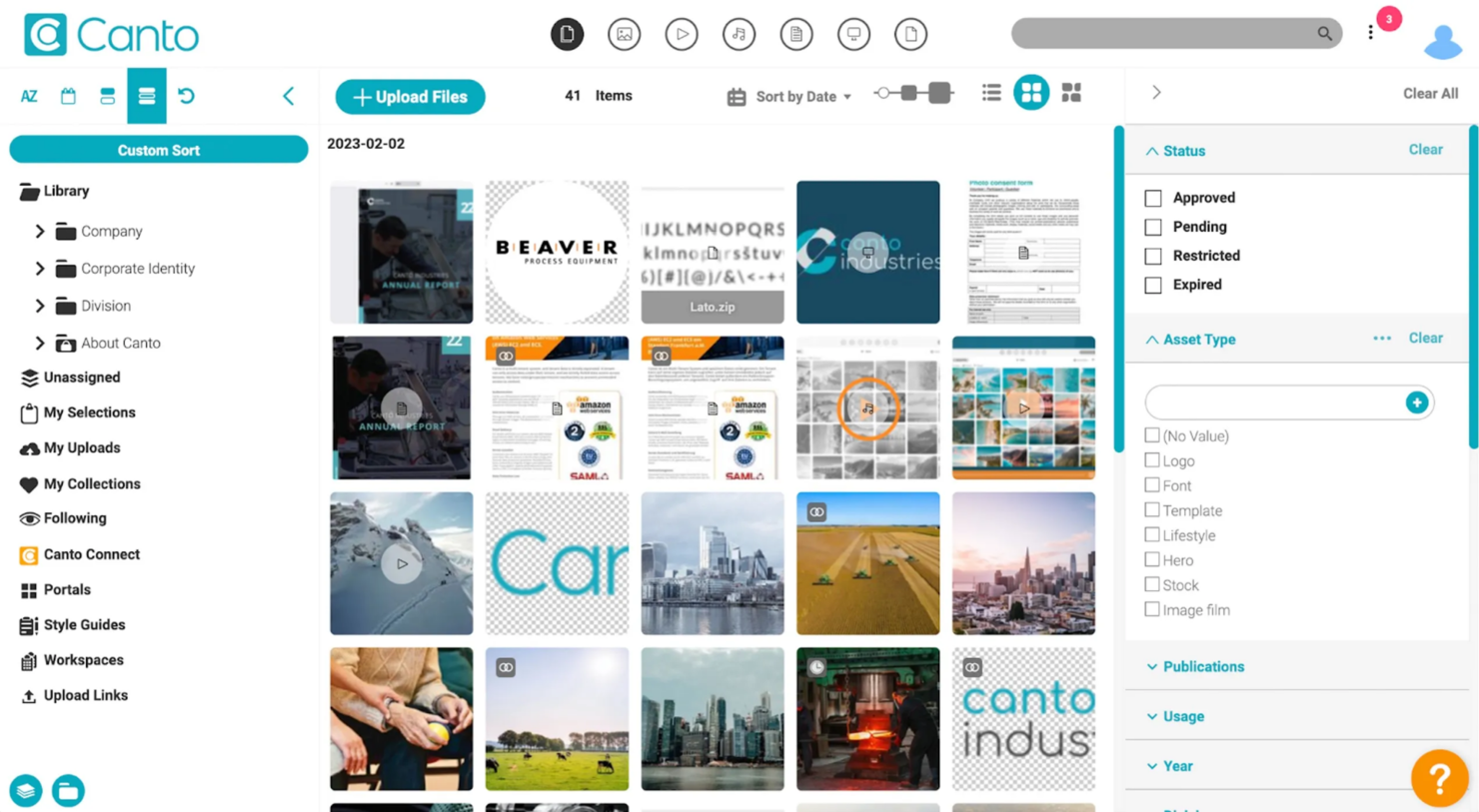This screenshot has height=812, width=1479.
Task: Filter assets by audio icon
Action: [739, 34]
